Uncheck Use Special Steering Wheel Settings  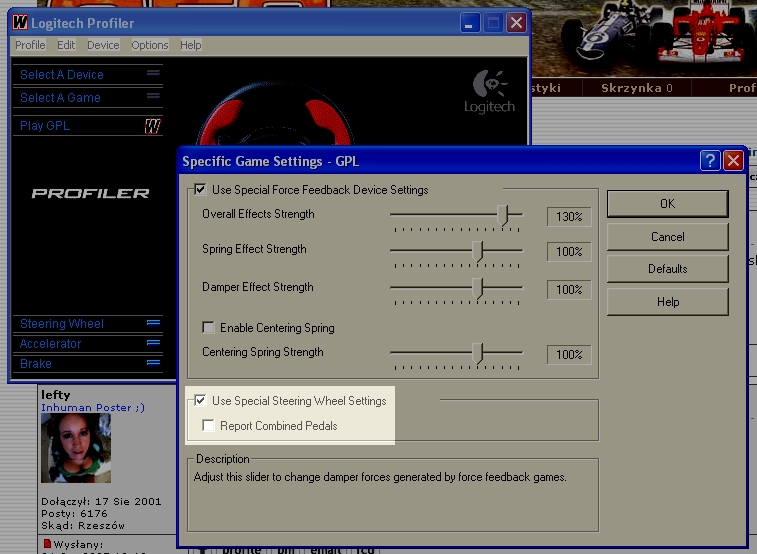tap(200, 401)
